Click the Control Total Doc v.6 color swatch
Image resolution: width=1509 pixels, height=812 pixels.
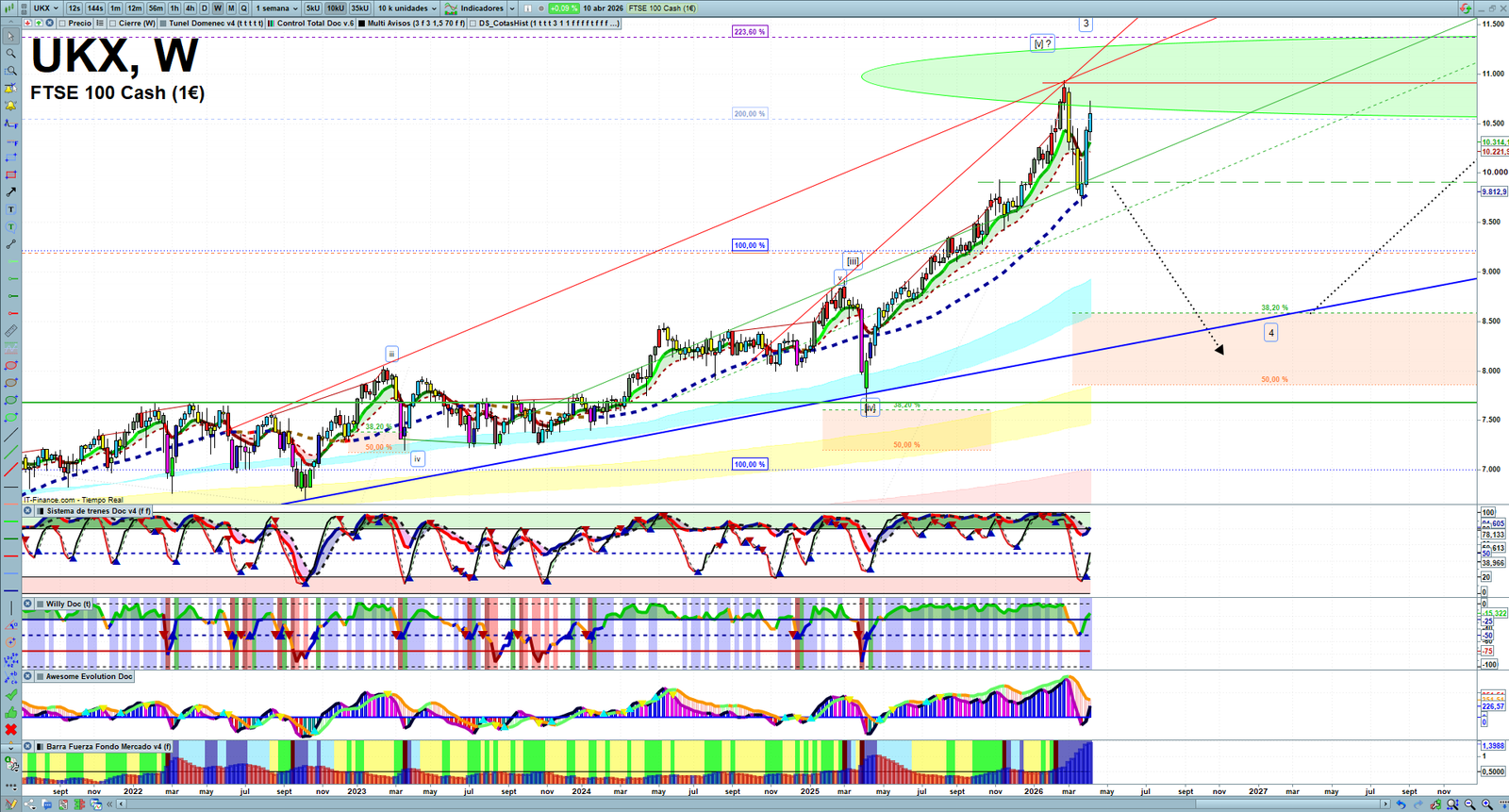(x=272, y=24)
